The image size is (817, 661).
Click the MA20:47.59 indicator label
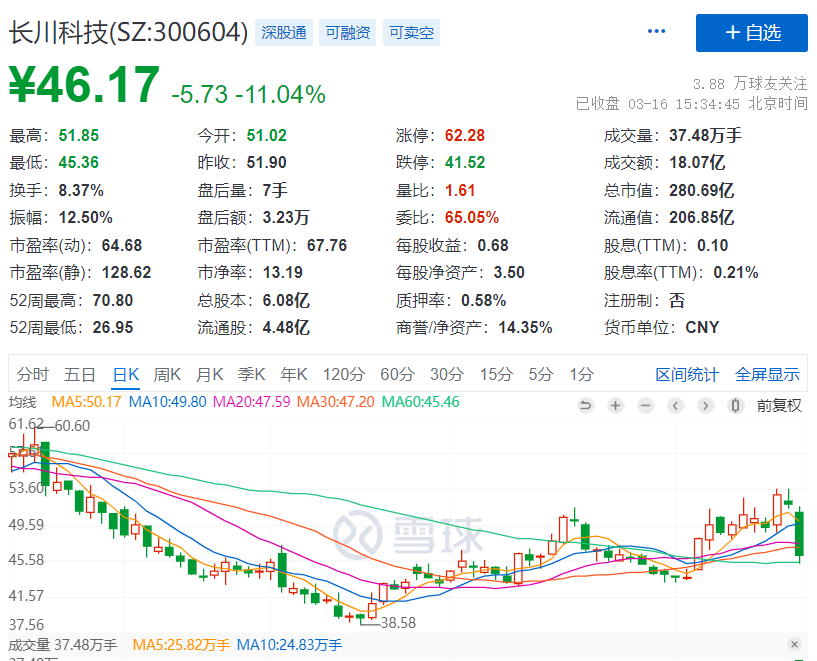[252, 402]
